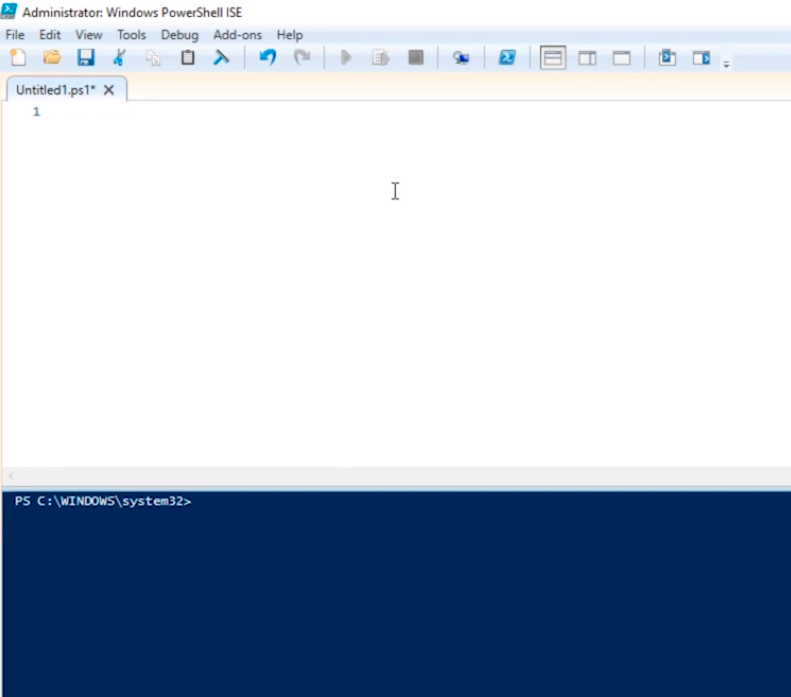
Task: Open New Remote PowerShell Tab icon
Action: pyautogui.click(x=461, y=58)
